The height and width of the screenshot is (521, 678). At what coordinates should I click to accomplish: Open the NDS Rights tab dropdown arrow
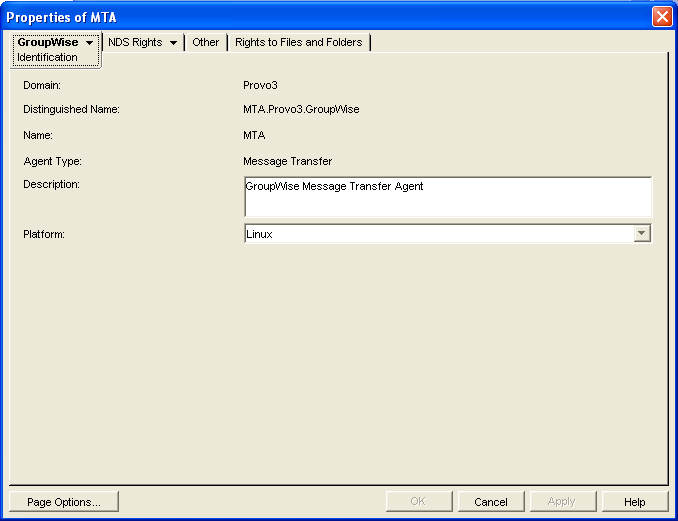pos(173,43)
